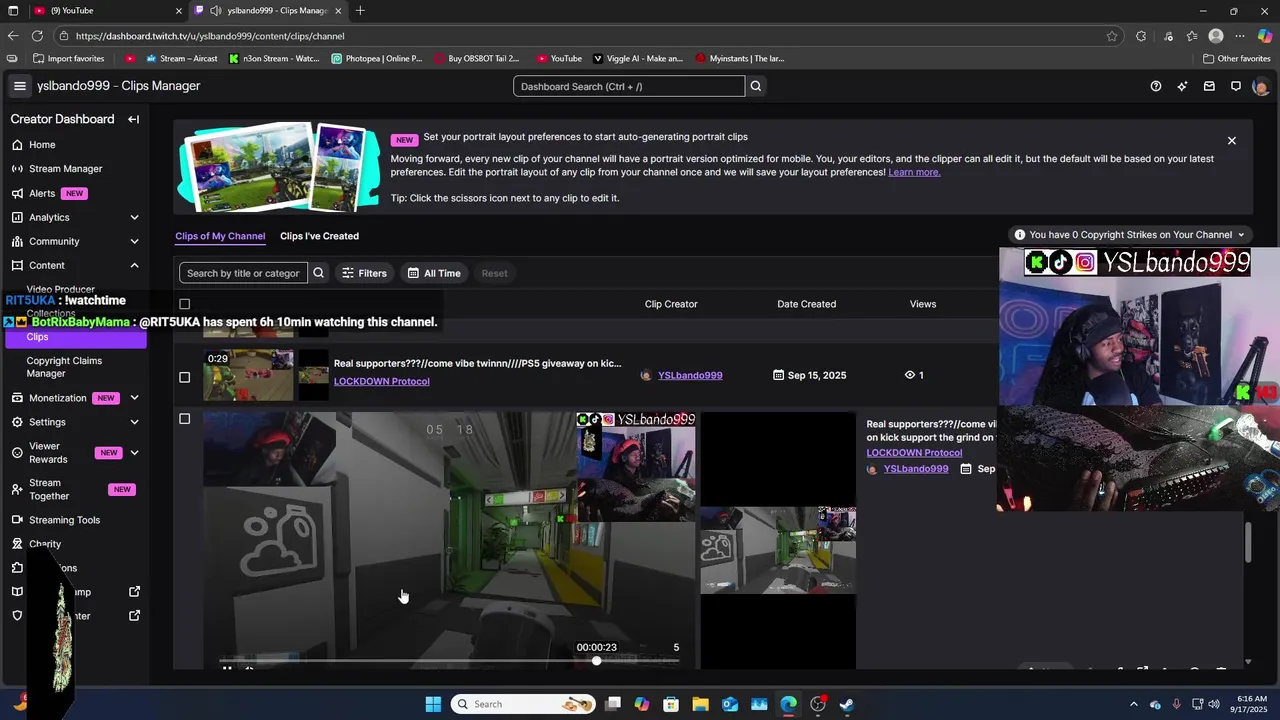Image resolution: width=1280 pixels, height=720 pixels.
Task: Open File Explorer from taskbar
Action: click(x=700, y=704)
